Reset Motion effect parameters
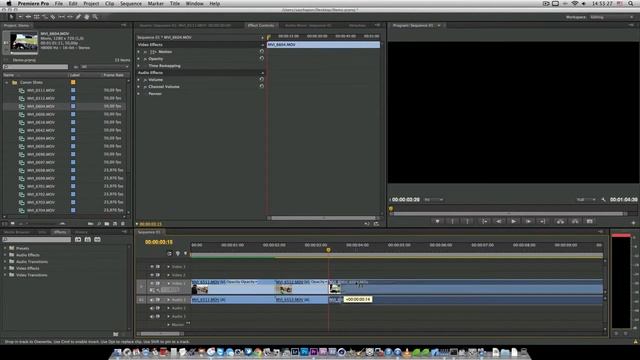 click(x=262, y=51)
